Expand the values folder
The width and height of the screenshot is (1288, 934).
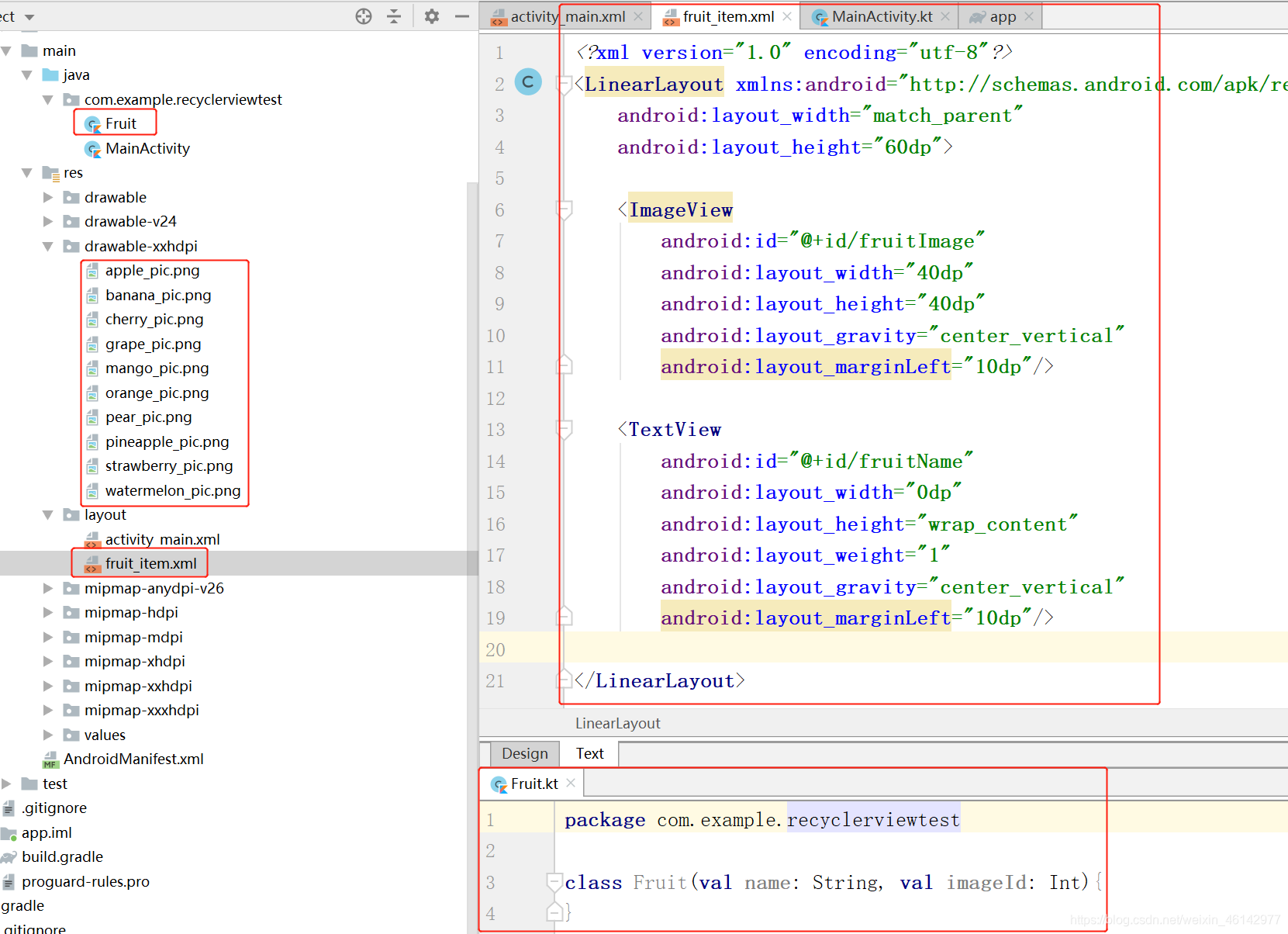click(x=48, y=735)
